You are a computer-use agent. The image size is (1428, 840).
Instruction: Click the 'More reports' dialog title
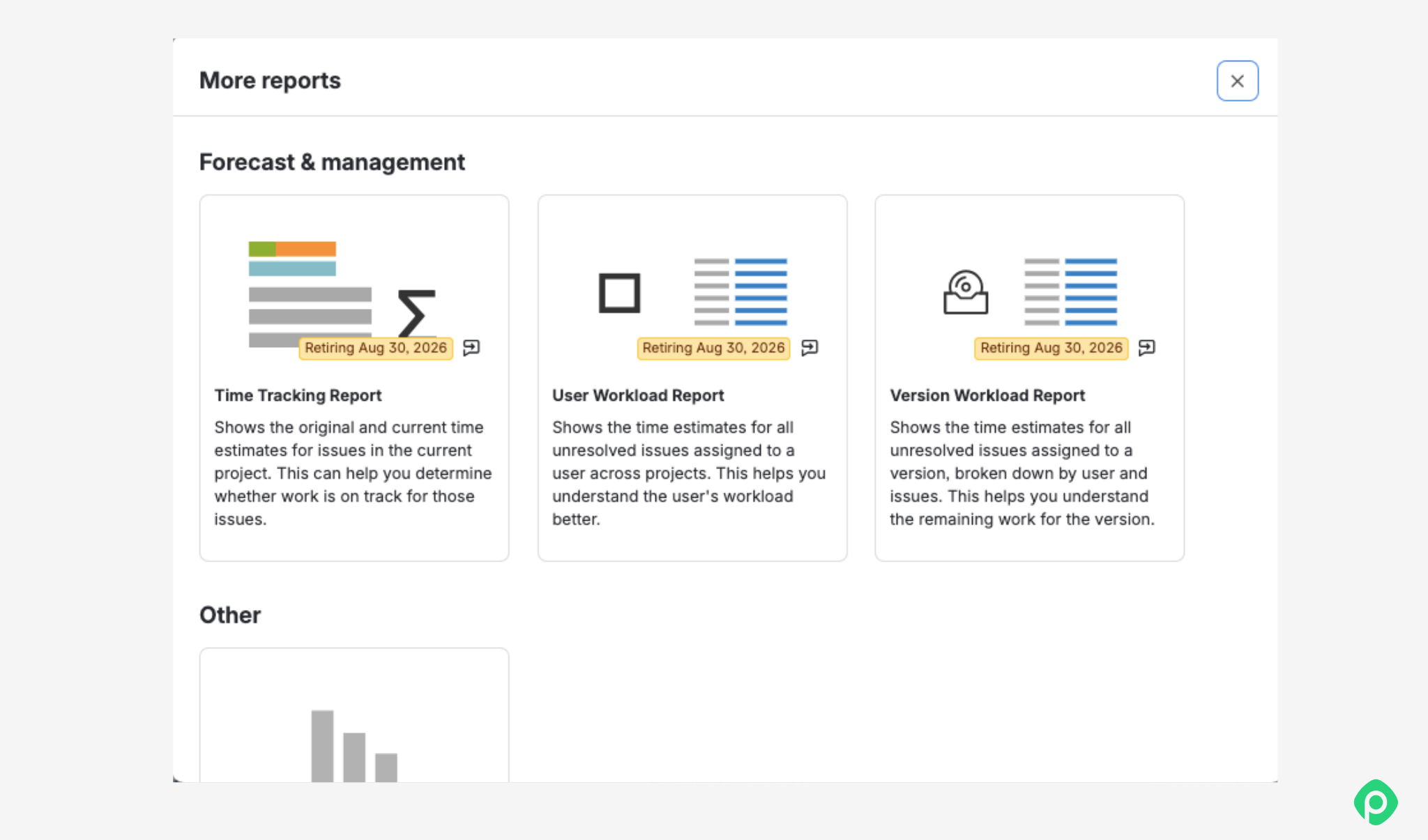click(x=270, y=80)
